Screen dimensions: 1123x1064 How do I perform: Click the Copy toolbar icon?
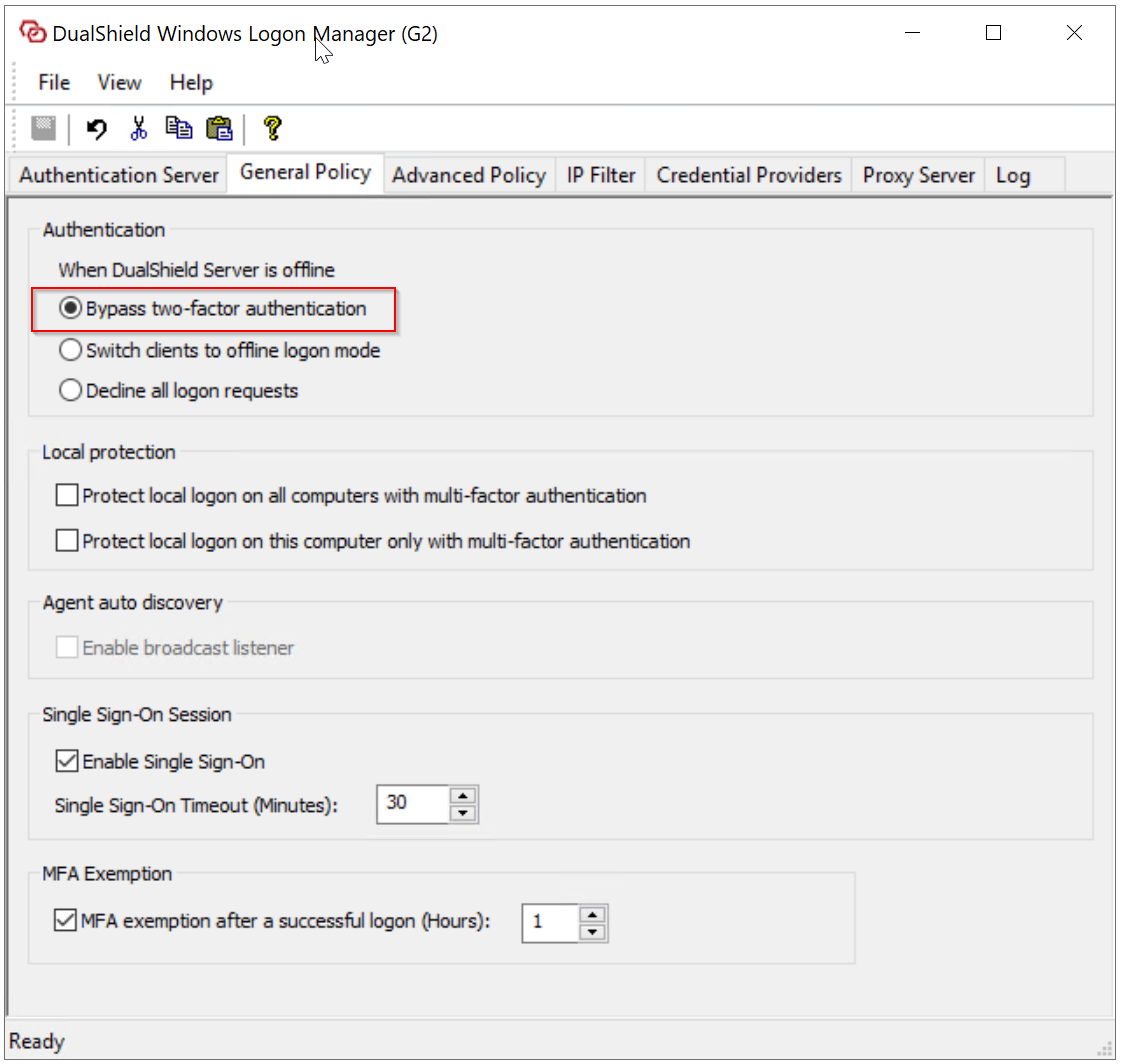pos(179,128)
